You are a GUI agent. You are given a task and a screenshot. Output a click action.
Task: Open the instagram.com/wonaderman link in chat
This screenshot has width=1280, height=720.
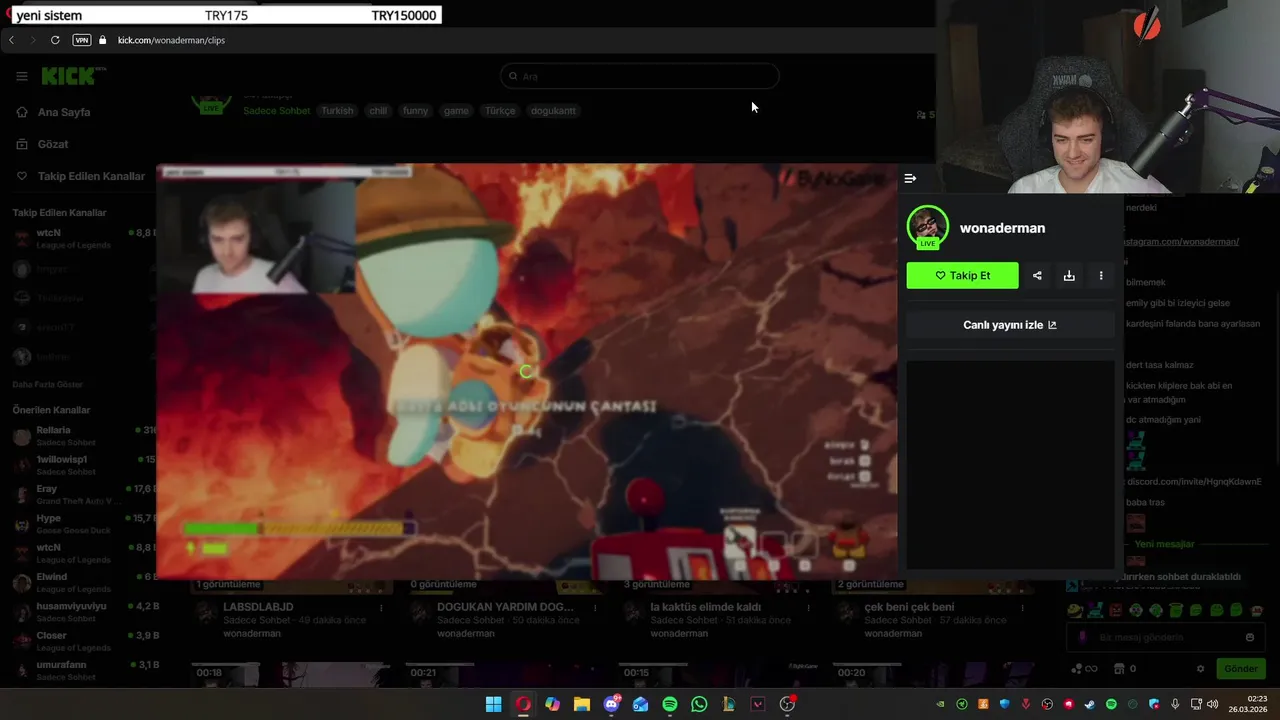point(1183,242)
